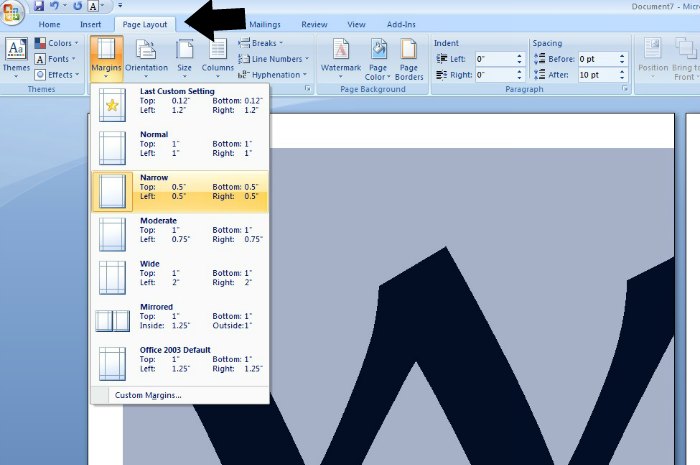Choose Office 2003 Default margins
The image size is (700, 465).
click(180, 364)
